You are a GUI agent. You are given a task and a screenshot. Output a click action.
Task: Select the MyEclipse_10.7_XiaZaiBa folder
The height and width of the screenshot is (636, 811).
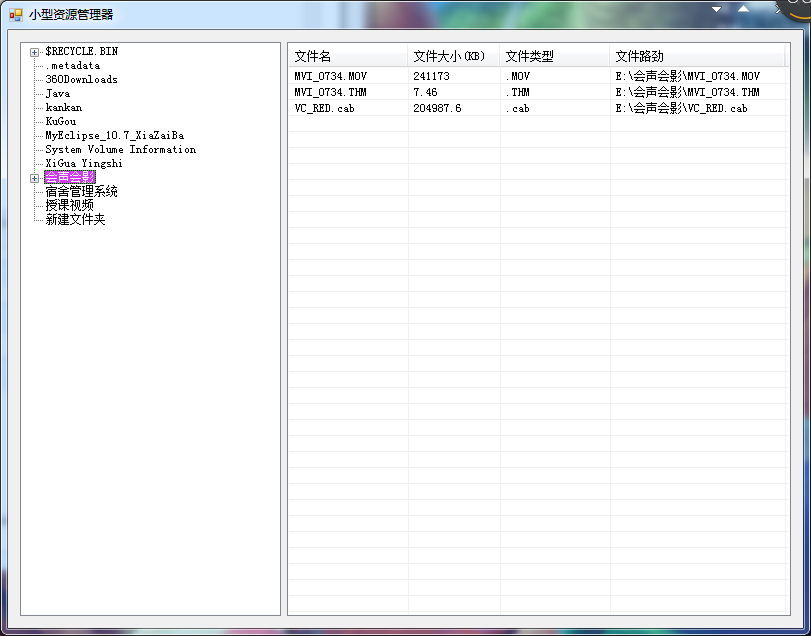coord(114,135)
